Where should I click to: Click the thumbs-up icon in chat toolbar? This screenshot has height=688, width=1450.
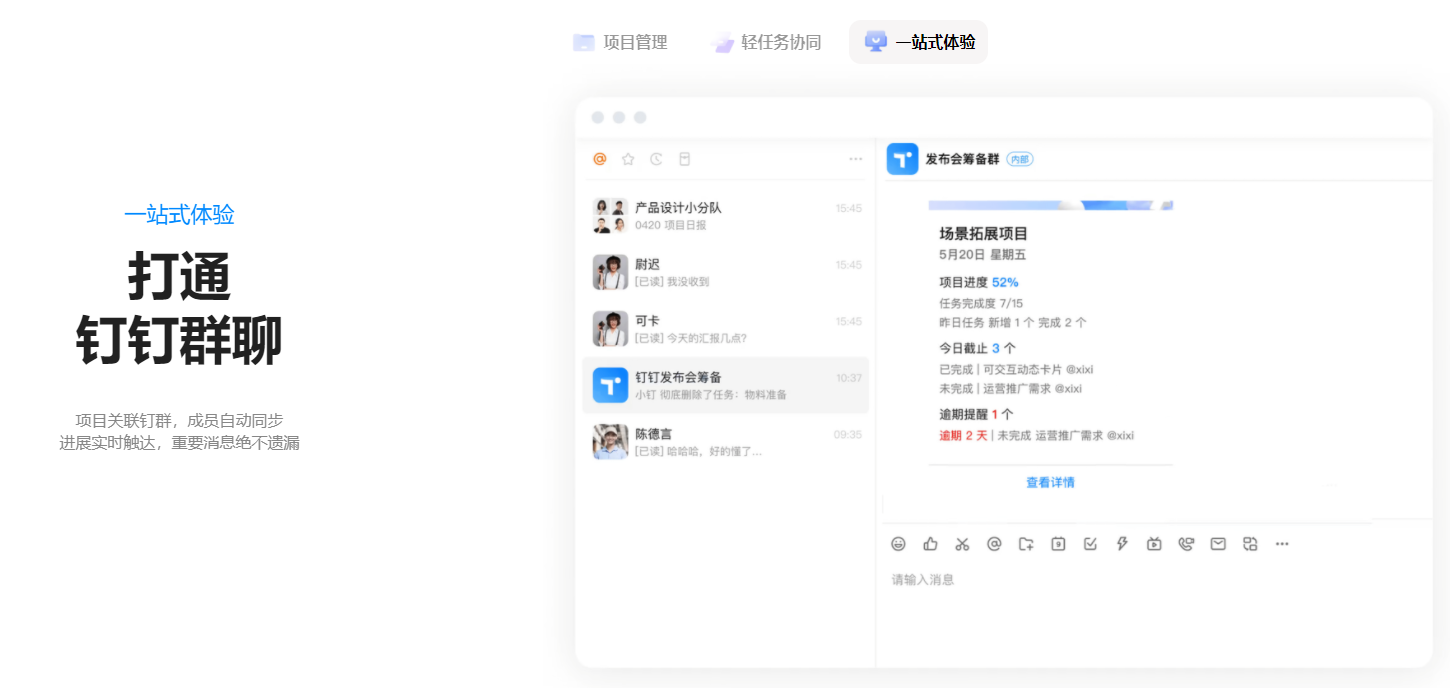930,544
